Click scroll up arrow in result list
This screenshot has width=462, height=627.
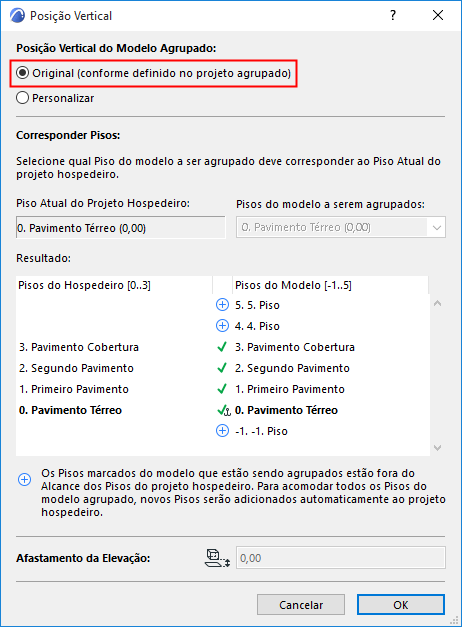[437, 304]
